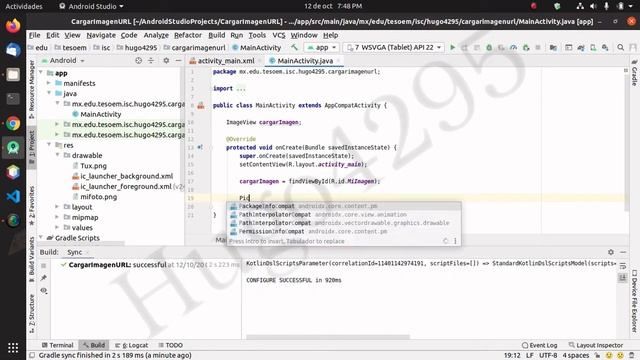The image size is (640, 360).
Task: Open Project panel gear options
Action: pos(166,60)
